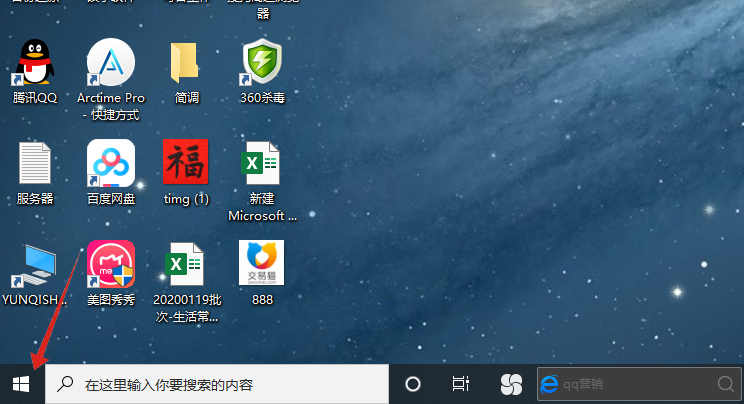Select the timg (1) red 福 image
This screenshot has height=404, width=744.
click(x=186, y=161)
